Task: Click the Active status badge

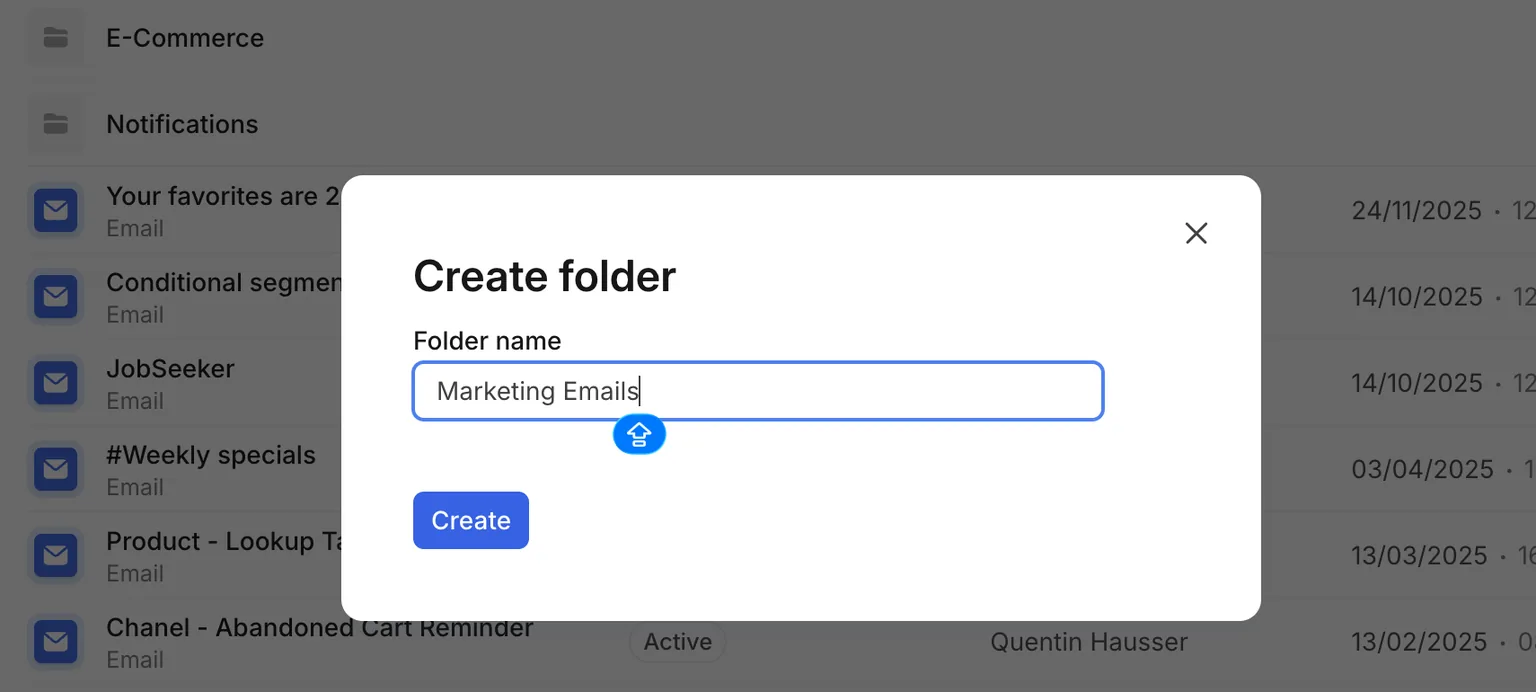Action: pos(678,642)
